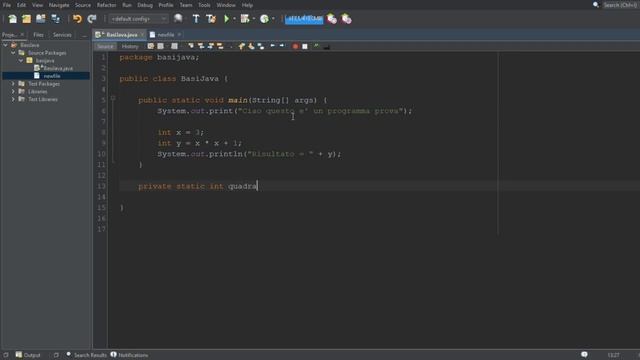Minimize the Projects panel group
The image size is (640, 360).
84,35
